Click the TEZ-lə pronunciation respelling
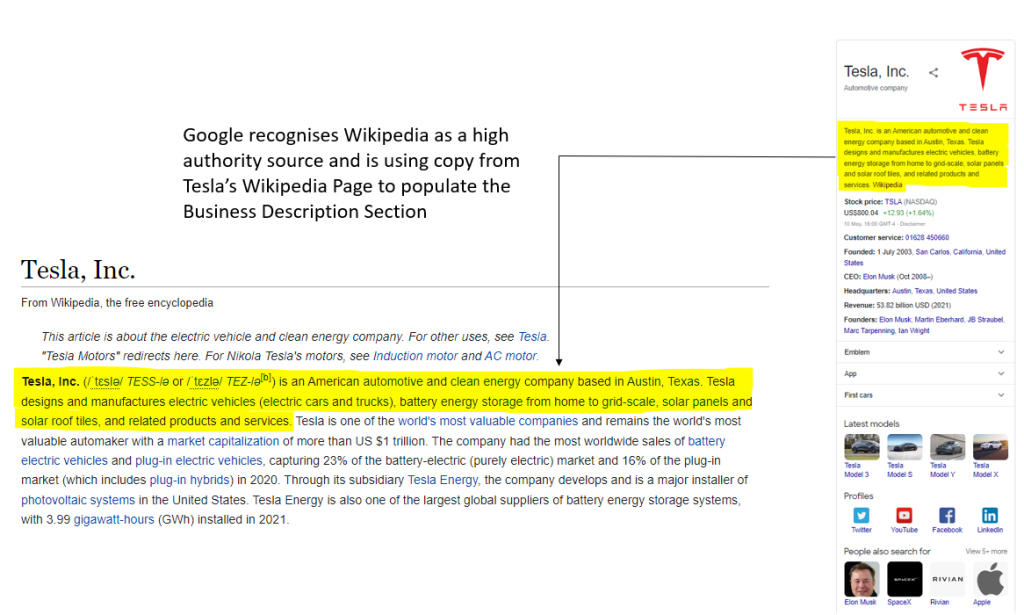 coord(243,382)
